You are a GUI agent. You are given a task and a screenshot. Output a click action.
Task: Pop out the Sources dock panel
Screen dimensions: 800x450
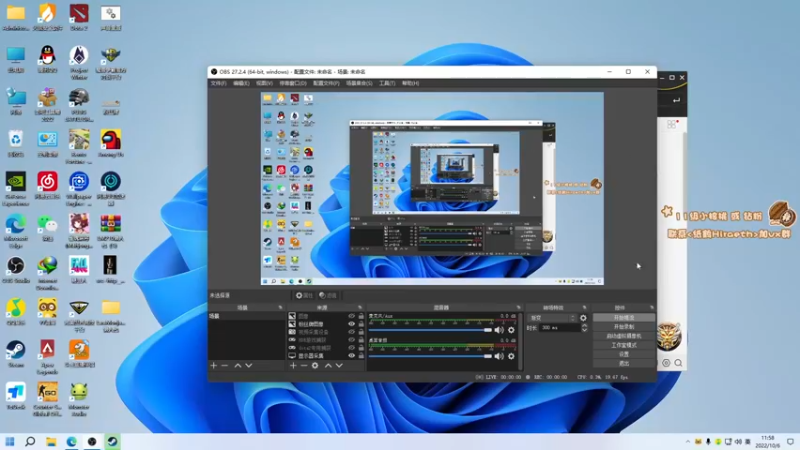[x=360, y=308]
